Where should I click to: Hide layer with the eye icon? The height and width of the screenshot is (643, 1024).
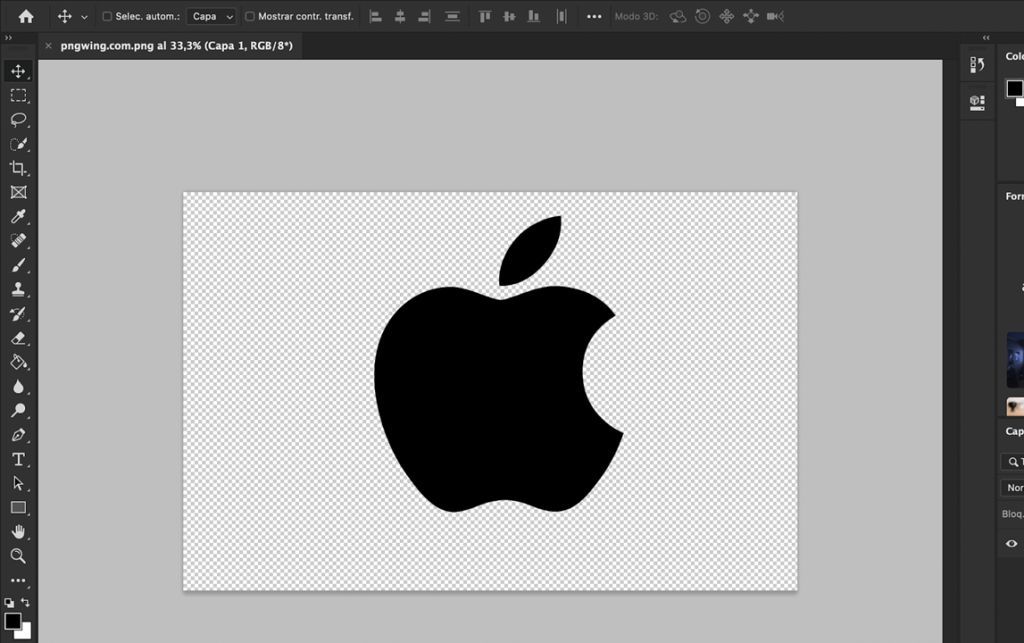click(x=1012, y=543)
